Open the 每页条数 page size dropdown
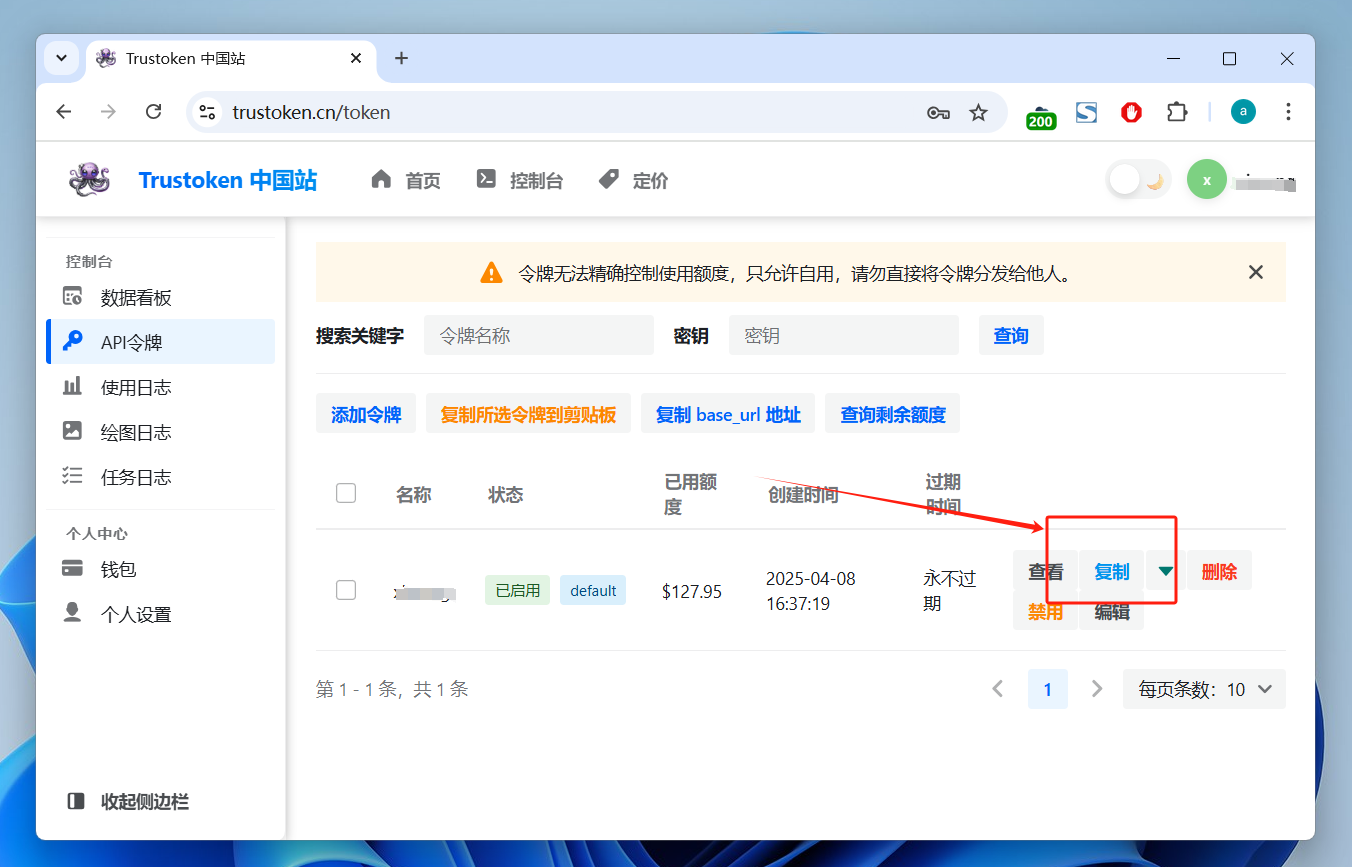Screen dimensions: 1352x867 pyautogui.click(x=1204, y=689)
